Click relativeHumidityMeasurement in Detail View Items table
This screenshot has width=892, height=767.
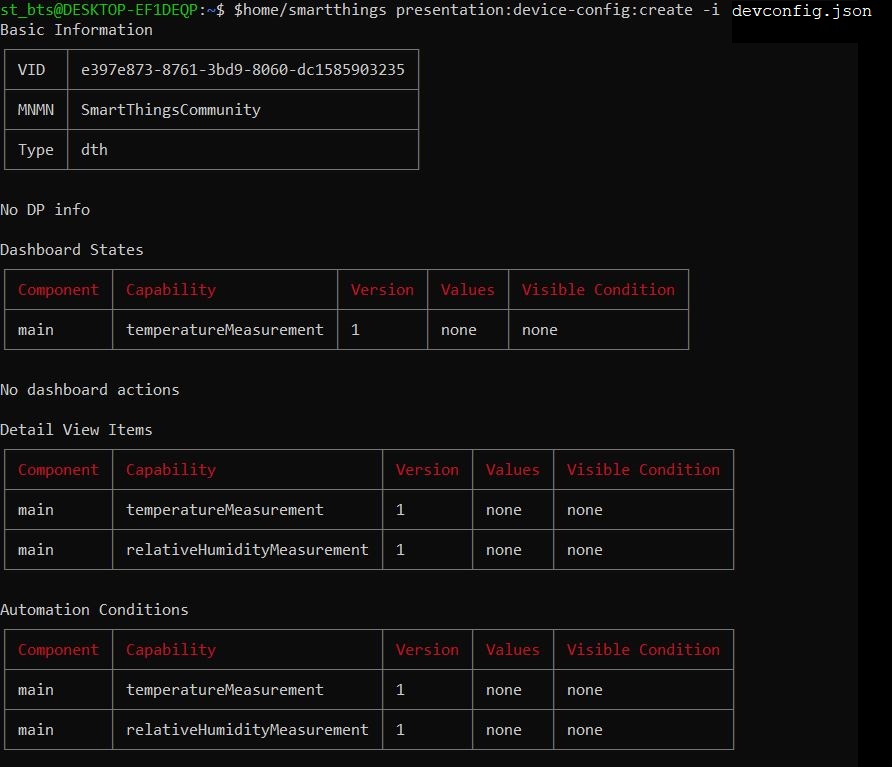point(247,550)
